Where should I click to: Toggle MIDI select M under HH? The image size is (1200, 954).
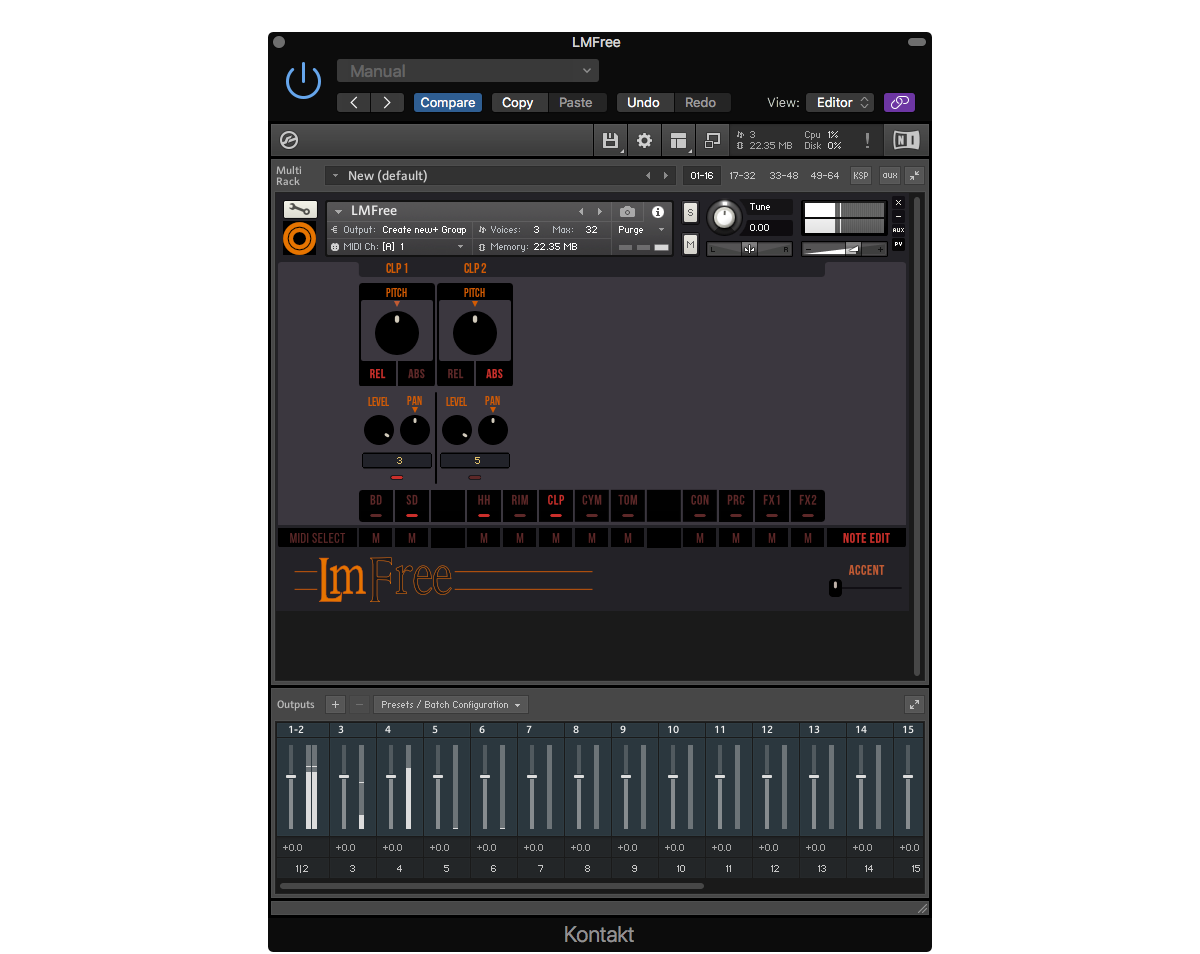tap(484, 538)
